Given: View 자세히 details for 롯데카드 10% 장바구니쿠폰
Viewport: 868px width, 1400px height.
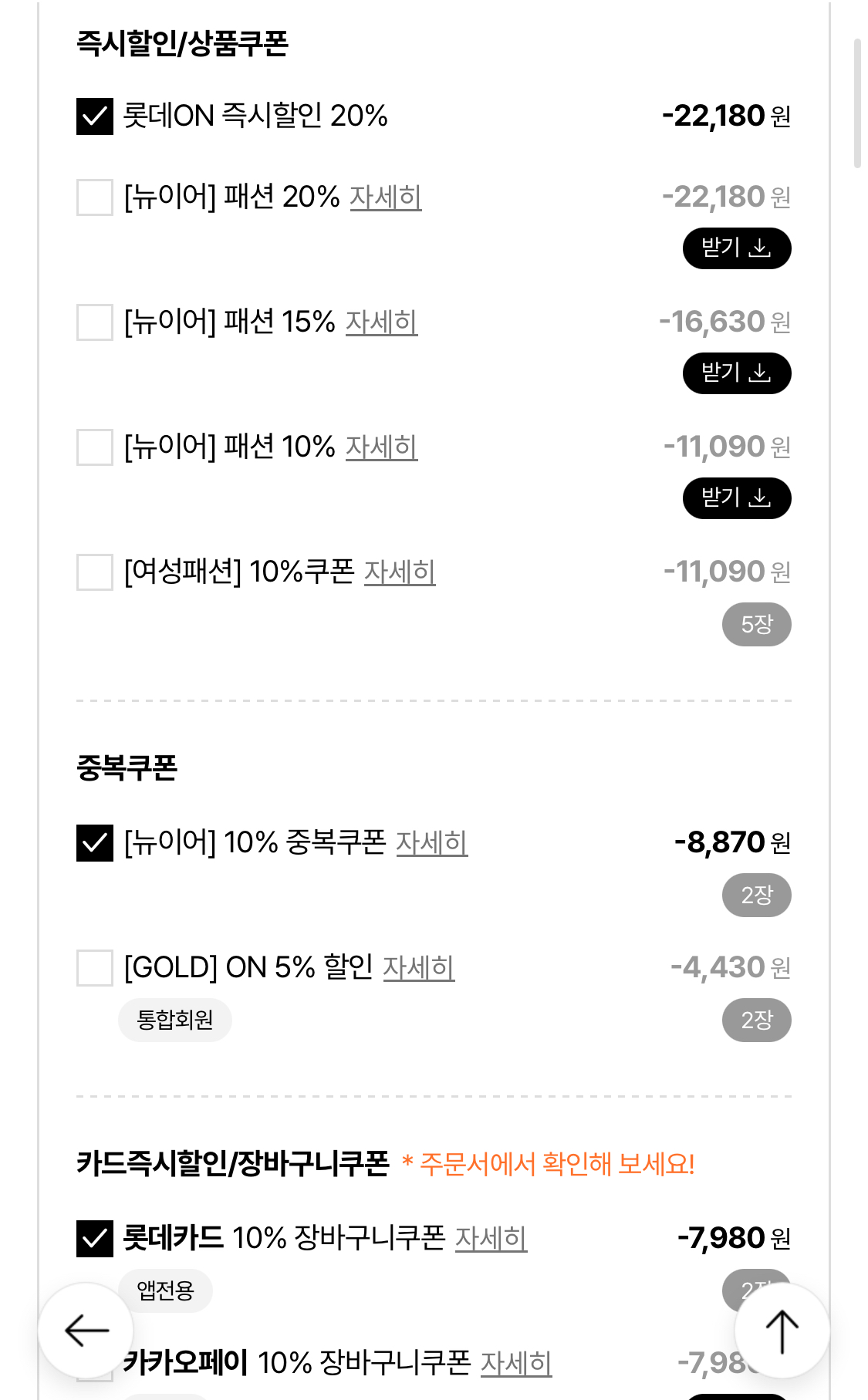Looking at the screenshot, I should [491, 1239].
